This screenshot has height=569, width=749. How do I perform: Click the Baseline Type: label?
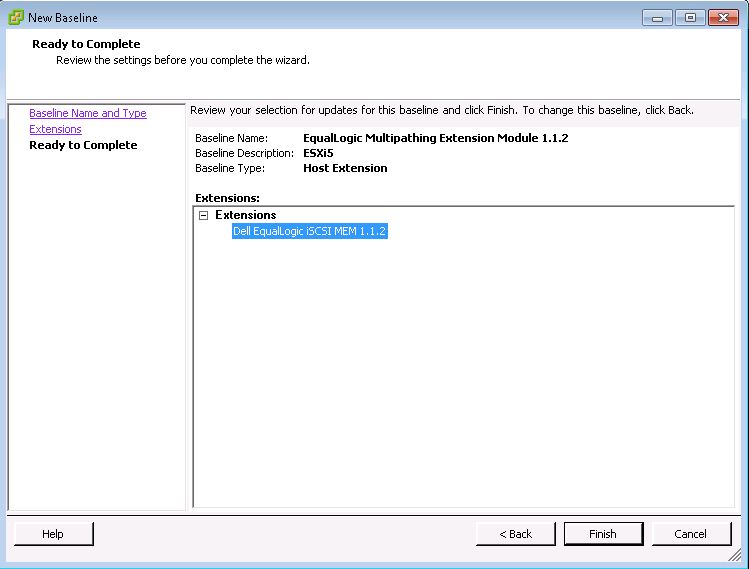tap(230, 168)
